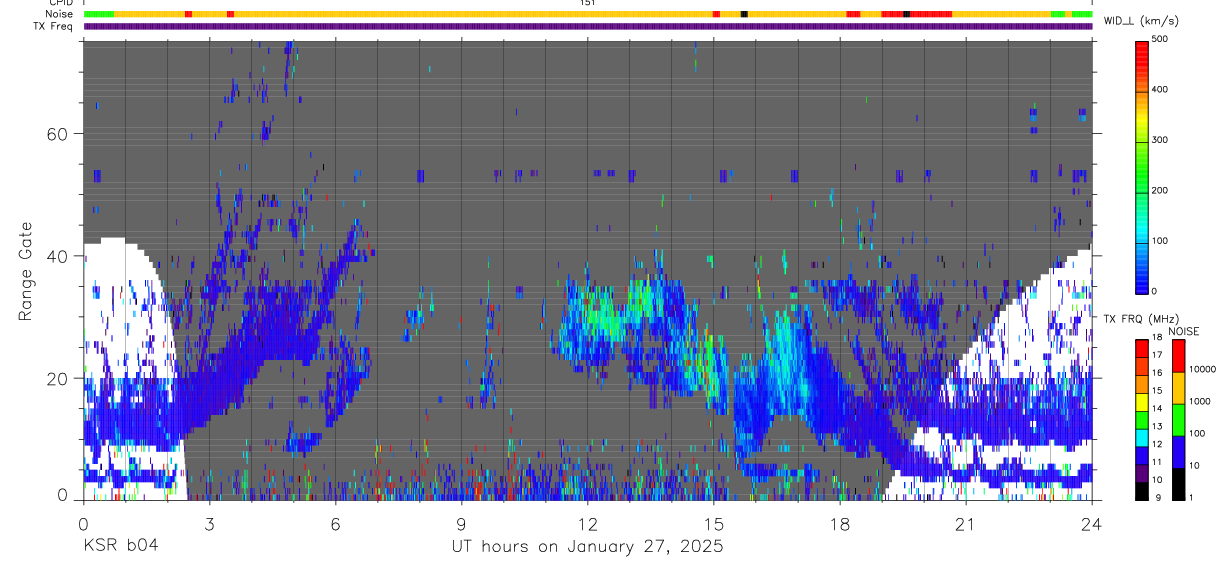
Task: Click the 16 label in the TX FRQ legend
Action: (1156, 372)
